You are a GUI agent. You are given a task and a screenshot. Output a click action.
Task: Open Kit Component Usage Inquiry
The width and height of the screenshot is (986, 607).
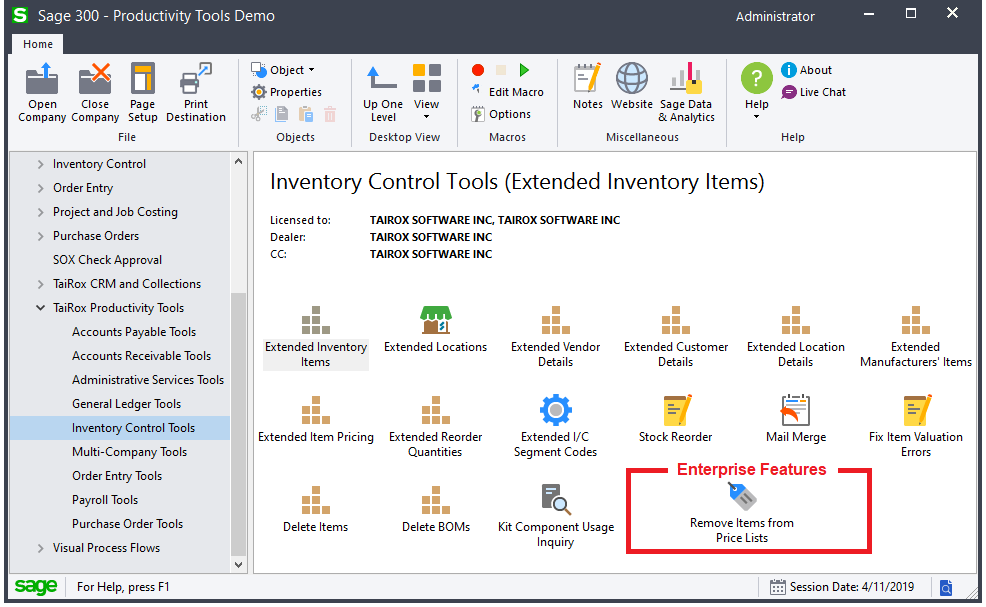pos(555,500)
